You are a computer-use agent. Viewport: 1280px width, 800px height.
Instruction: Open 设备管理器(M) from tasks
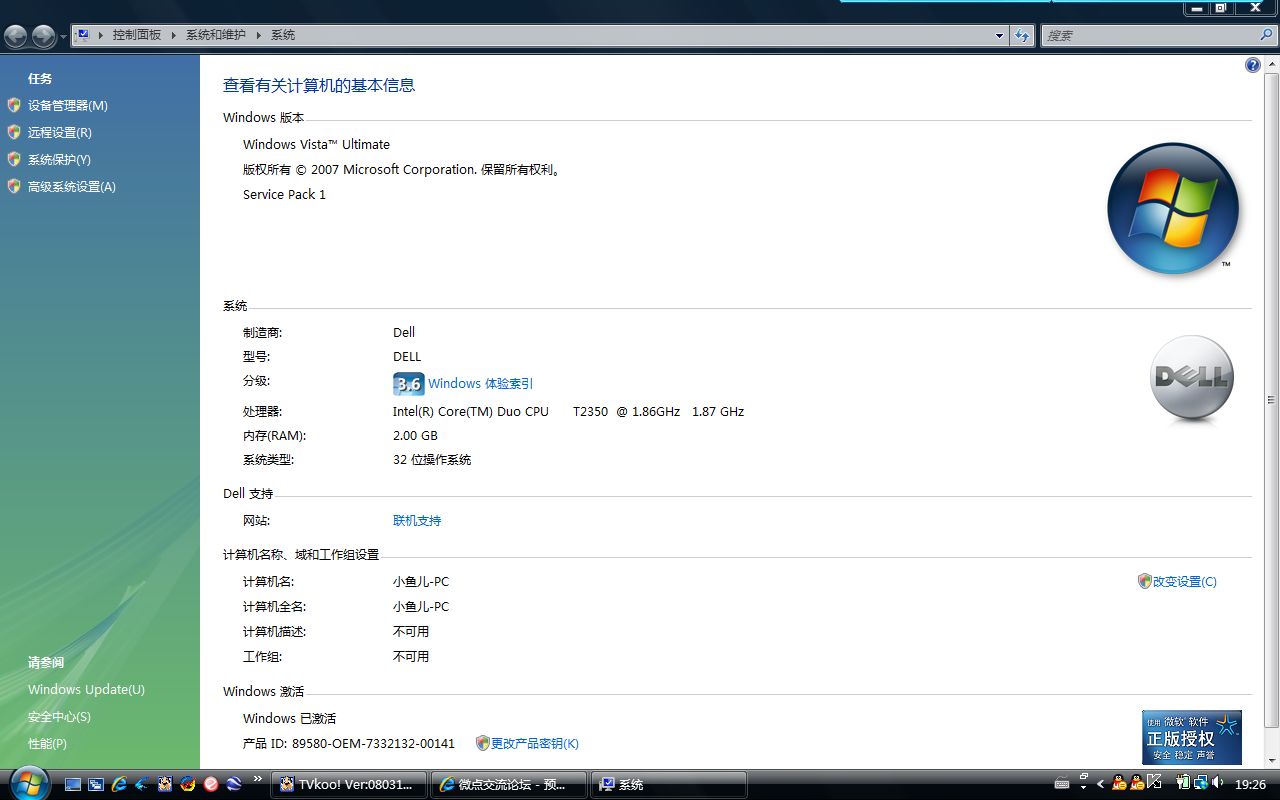68,105
